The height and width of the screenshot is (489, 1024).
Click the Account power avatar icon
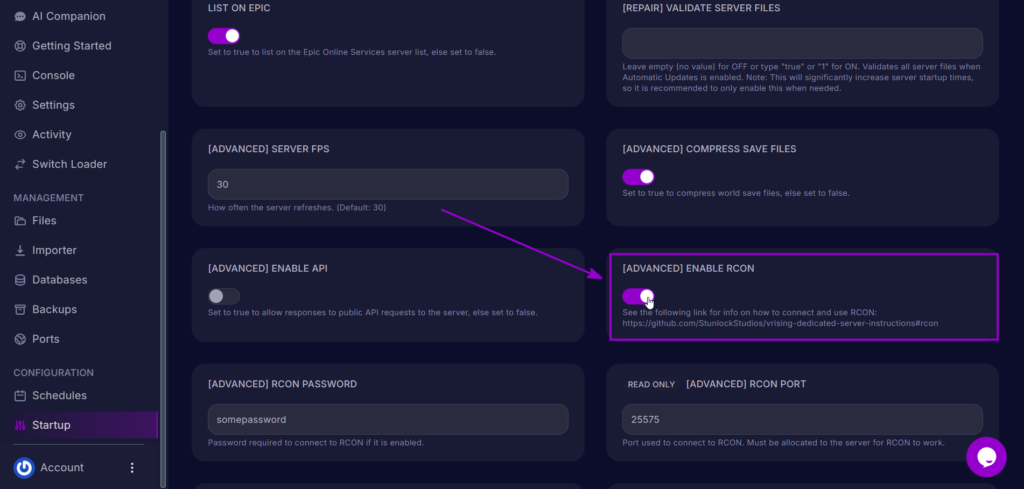pyautogui.click(x=24, y=468)
